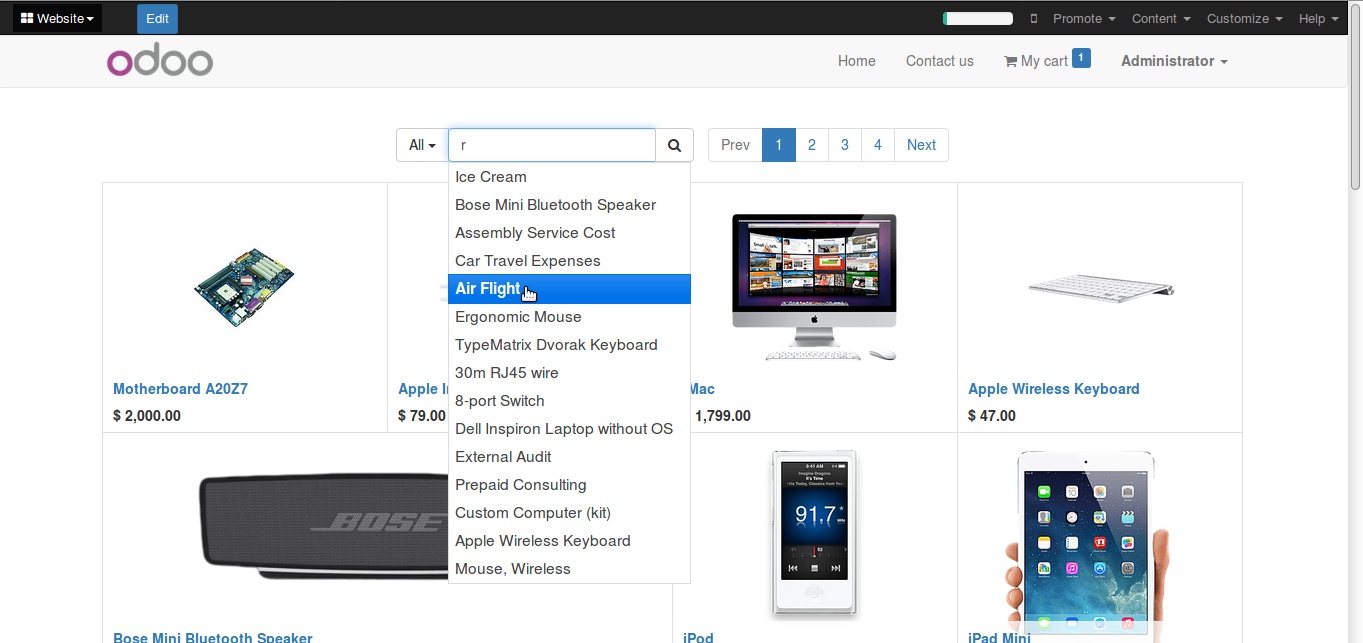Image resolution: width=1363 pixels, height=643 pixels.
Task: Open the My cart shopping cart icon
Action: (x=1010, y=61)
